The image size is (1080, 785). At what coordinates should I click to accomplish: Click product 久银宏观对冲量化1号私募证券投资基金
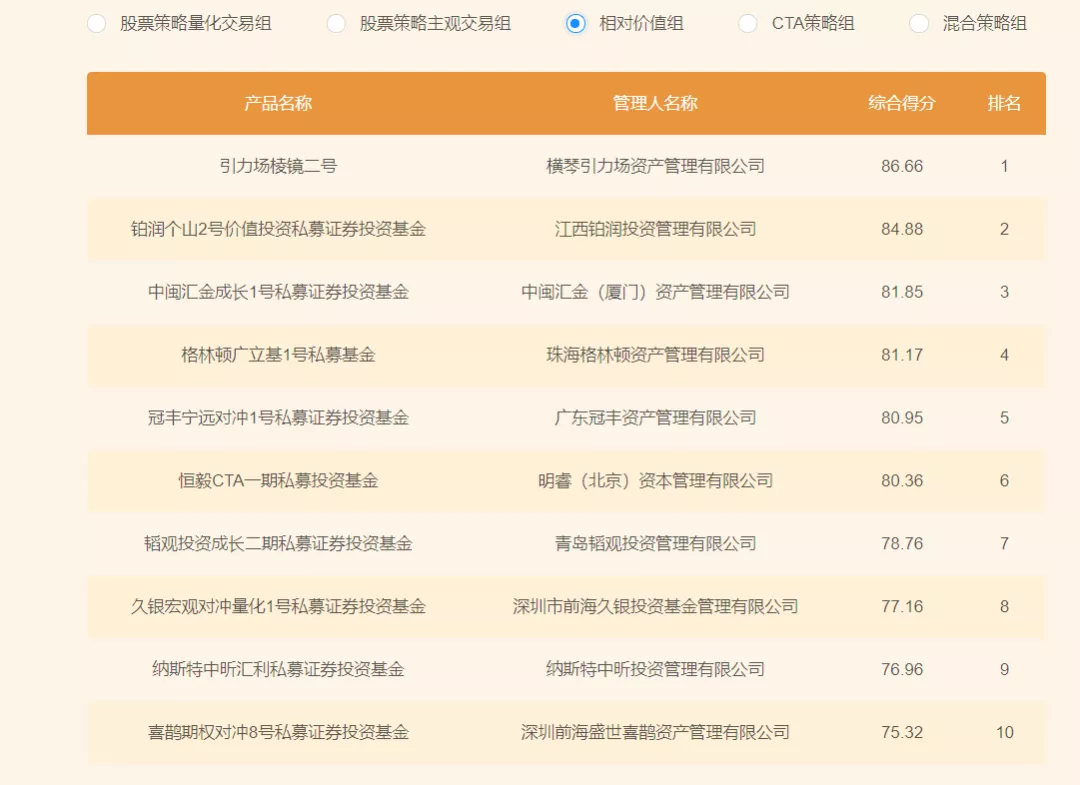tap(278, 607)
